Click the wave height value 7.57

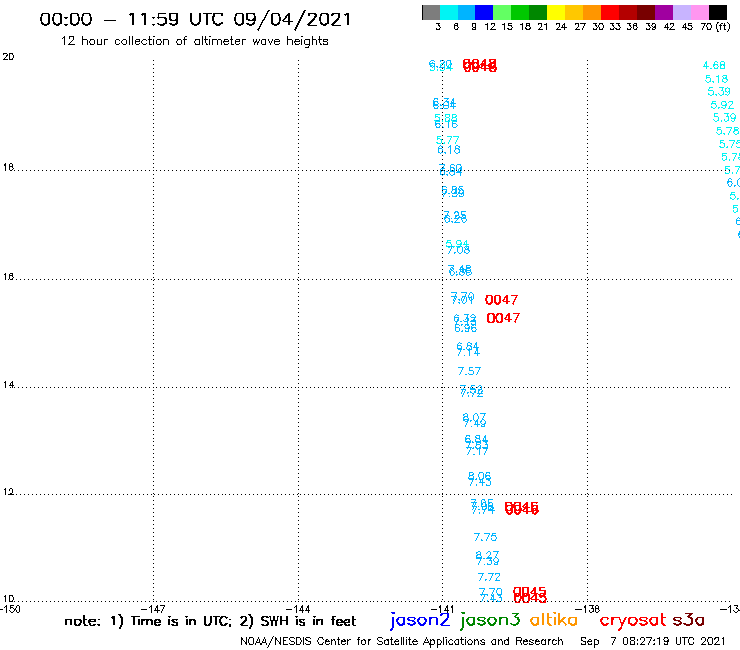(x=469, y=371)
